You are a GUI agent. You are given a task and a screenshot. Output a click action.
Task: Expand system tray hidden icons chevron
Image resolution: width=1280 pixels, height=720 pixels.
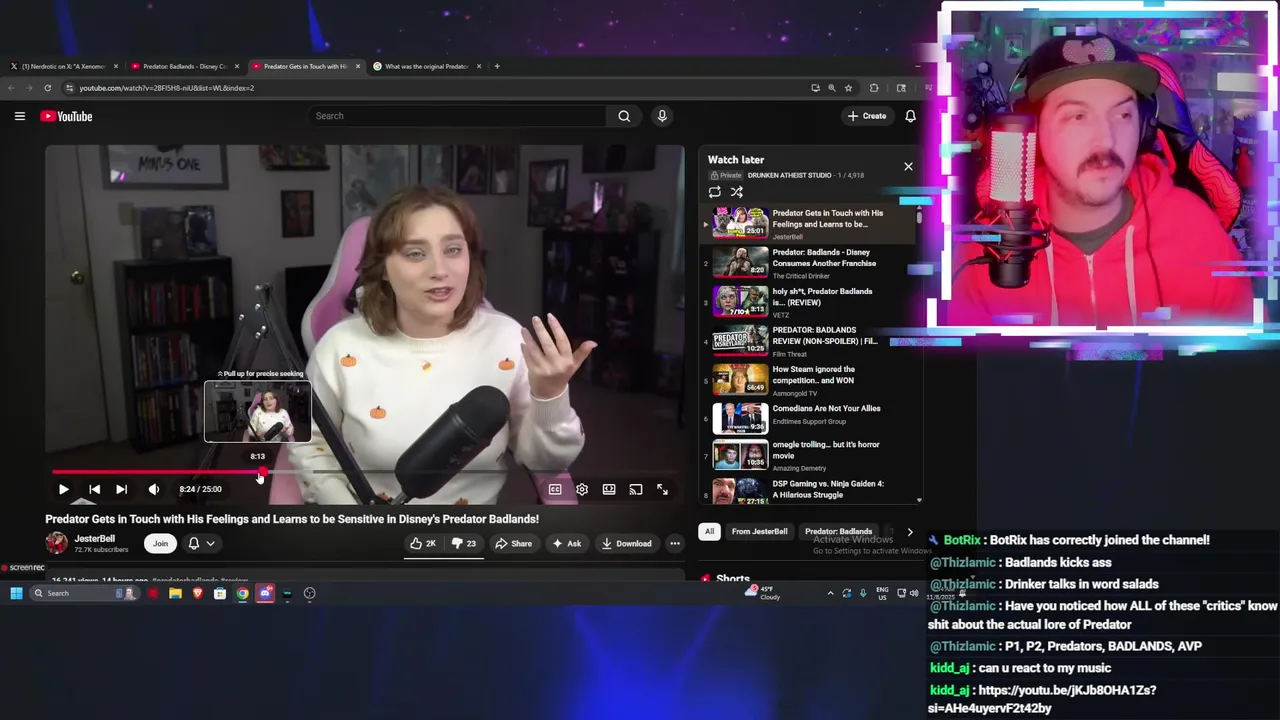pos(830,593)
